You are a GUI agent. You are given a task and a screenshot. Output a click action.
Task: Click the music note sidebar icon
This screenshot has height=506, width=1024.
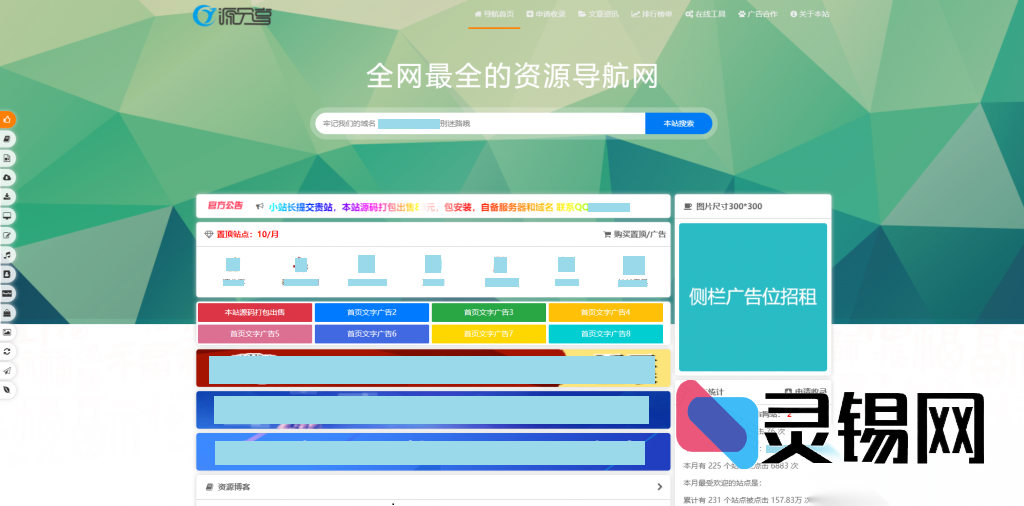(x=7, y=255)
